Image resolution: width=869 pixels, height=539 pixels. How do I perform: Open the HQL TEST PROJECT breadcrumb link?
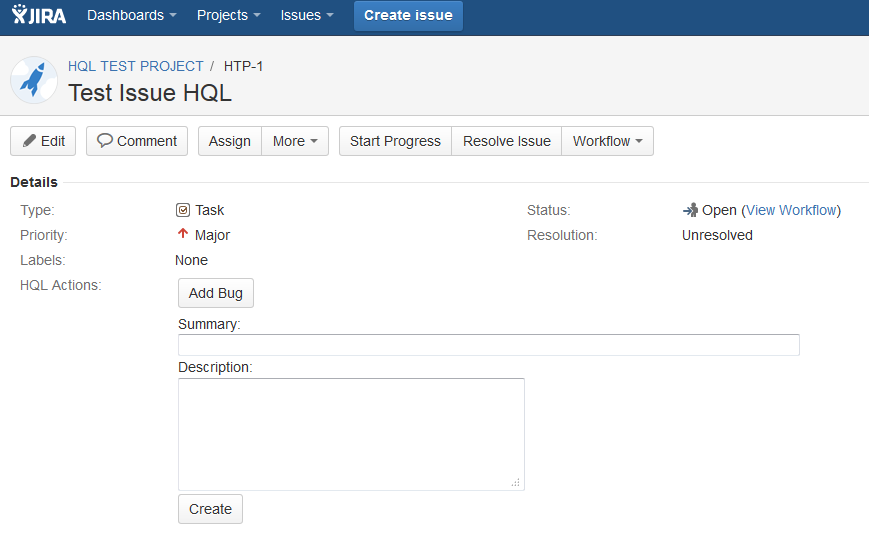click(x=136, y=66)
